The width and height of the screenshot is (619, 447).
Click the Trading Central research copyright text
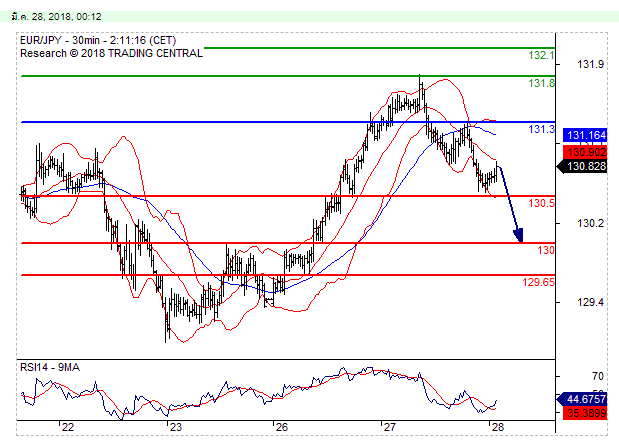pyautogui.click(x=110, y=53)
